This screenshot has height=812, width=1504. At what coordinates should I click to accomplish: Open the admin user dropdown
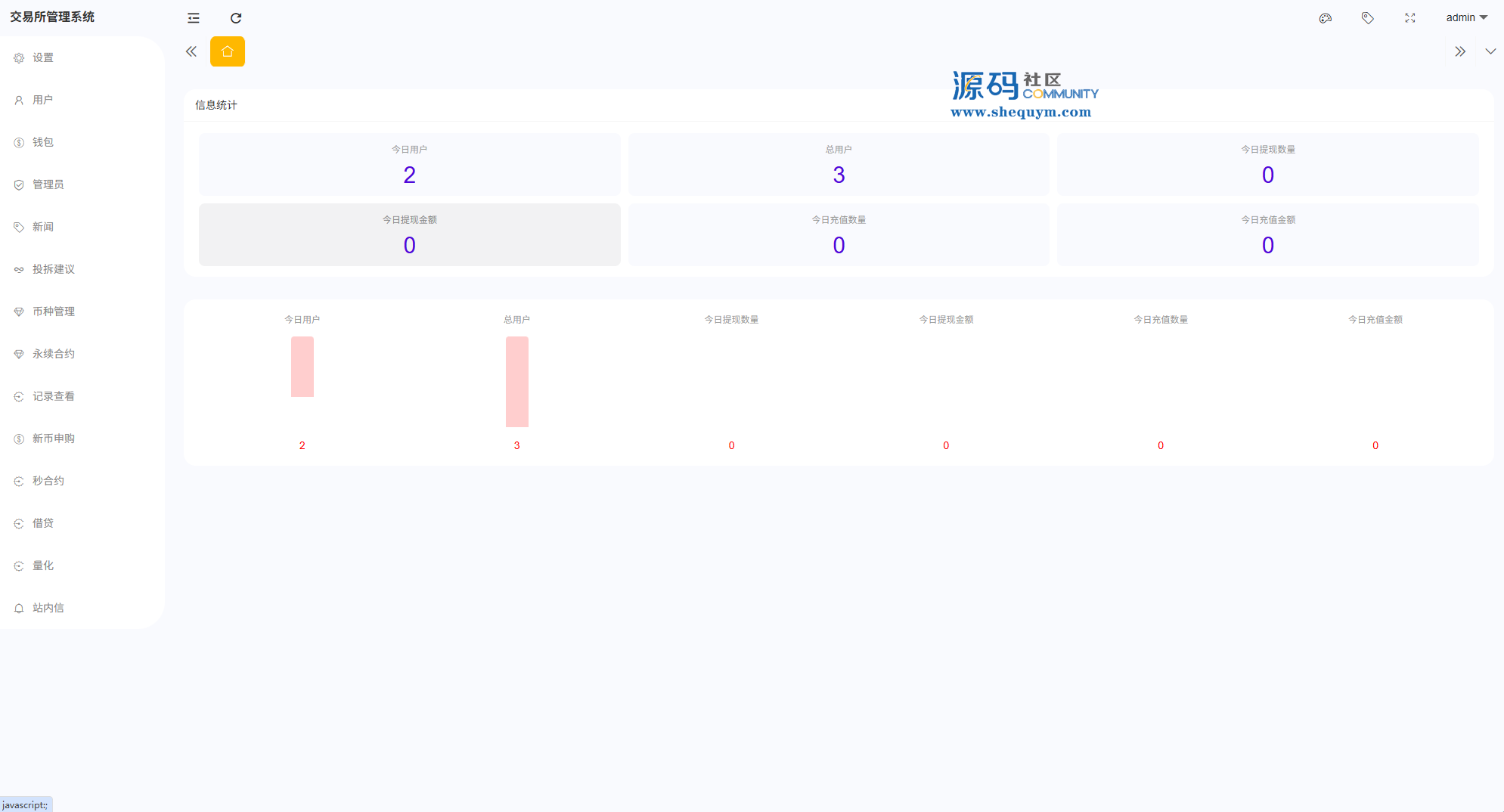(1465, 17)
